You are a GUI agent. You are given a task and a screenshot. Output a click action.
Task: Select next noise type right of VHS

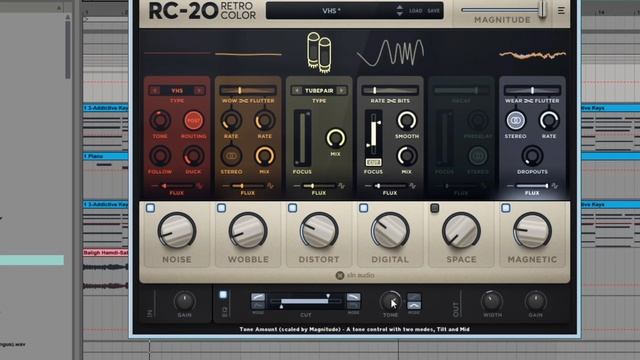(x=199, y=91)
